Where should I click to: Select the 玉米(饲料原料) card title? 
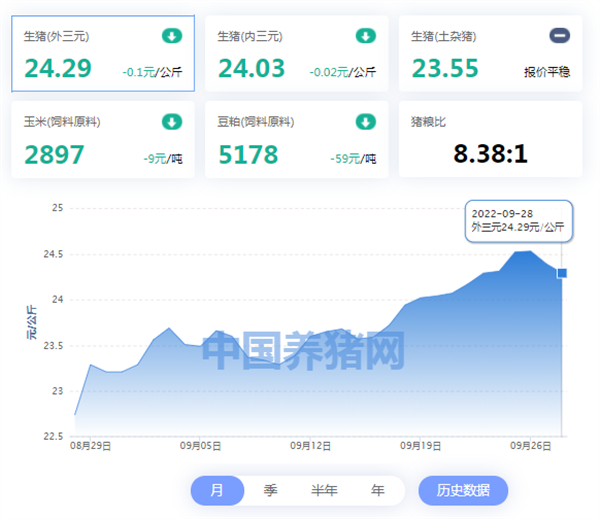(62, 122)
